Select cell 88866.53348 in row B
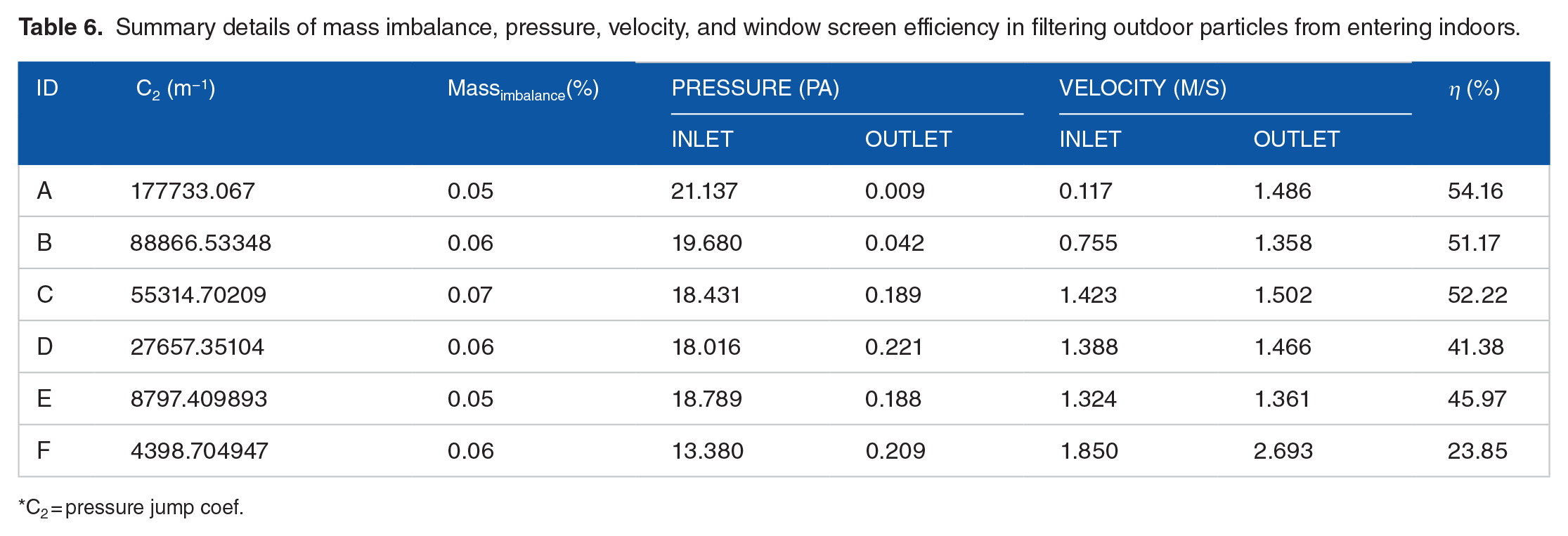Screen dimensions: 1568x536 click(x=200, y=243)
